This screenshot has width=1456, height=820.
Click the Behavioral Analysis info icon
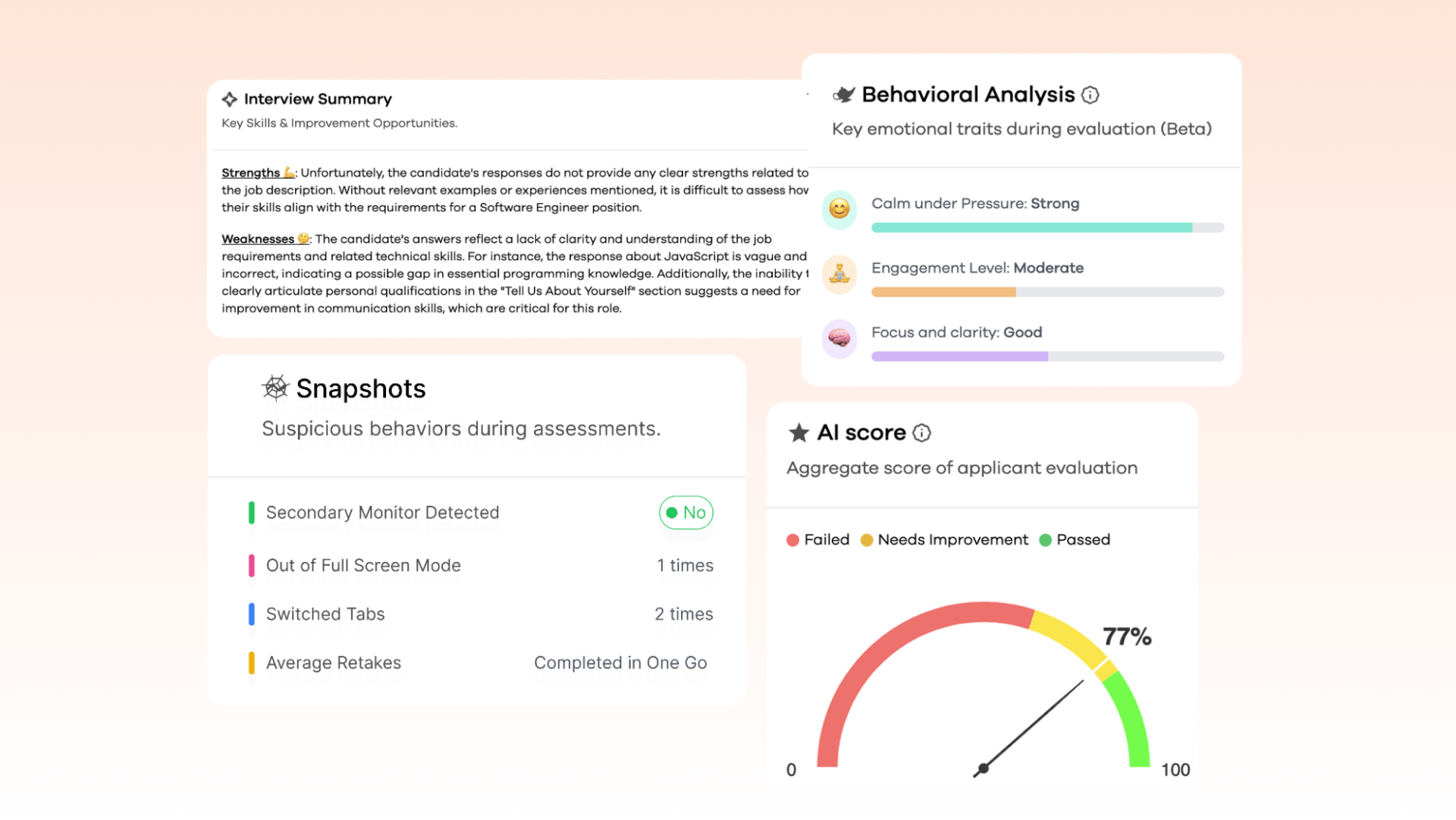click(1090, 95)
